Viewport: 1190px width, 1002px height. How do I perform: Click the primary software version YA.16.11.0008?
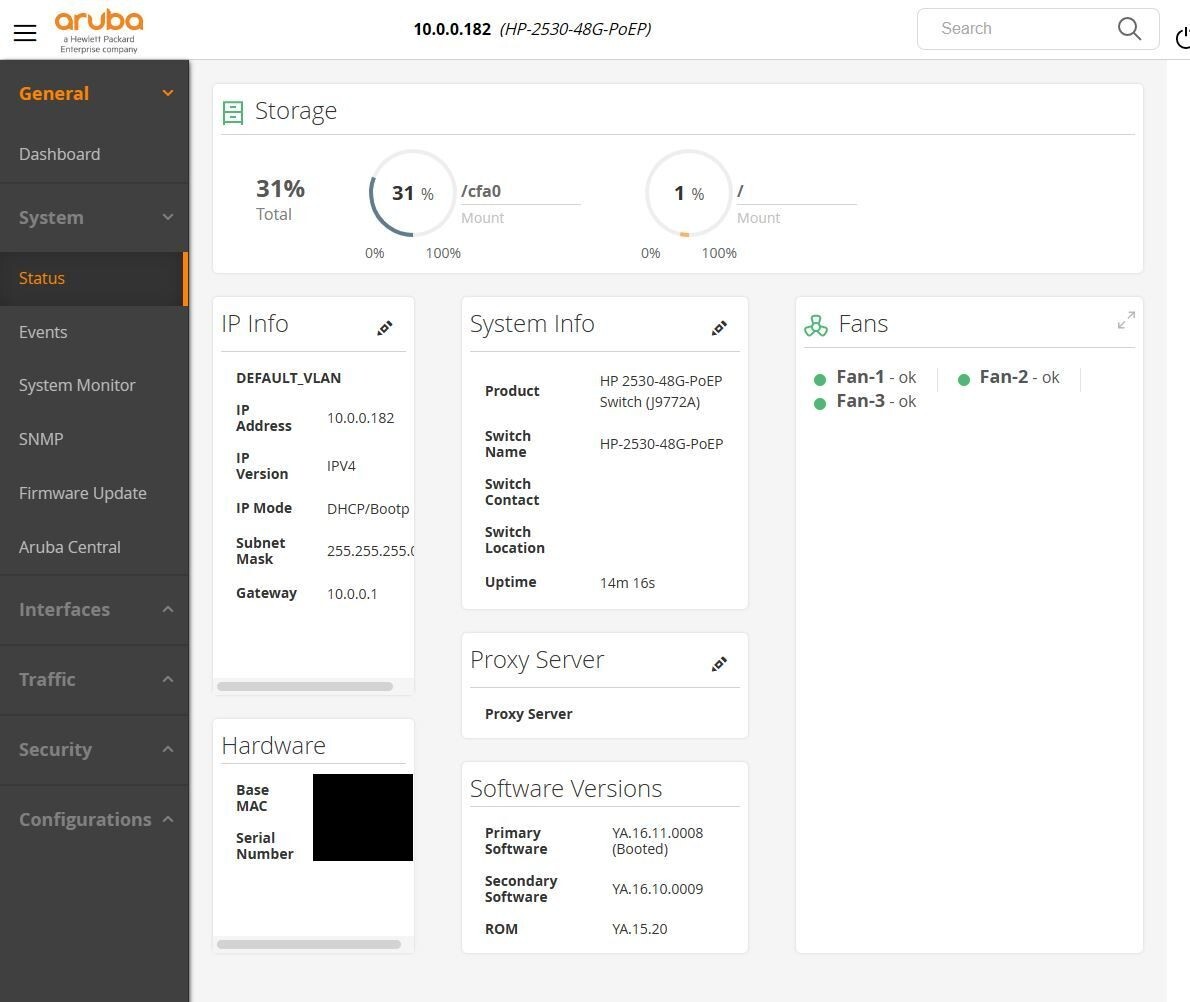click(657, 833)
